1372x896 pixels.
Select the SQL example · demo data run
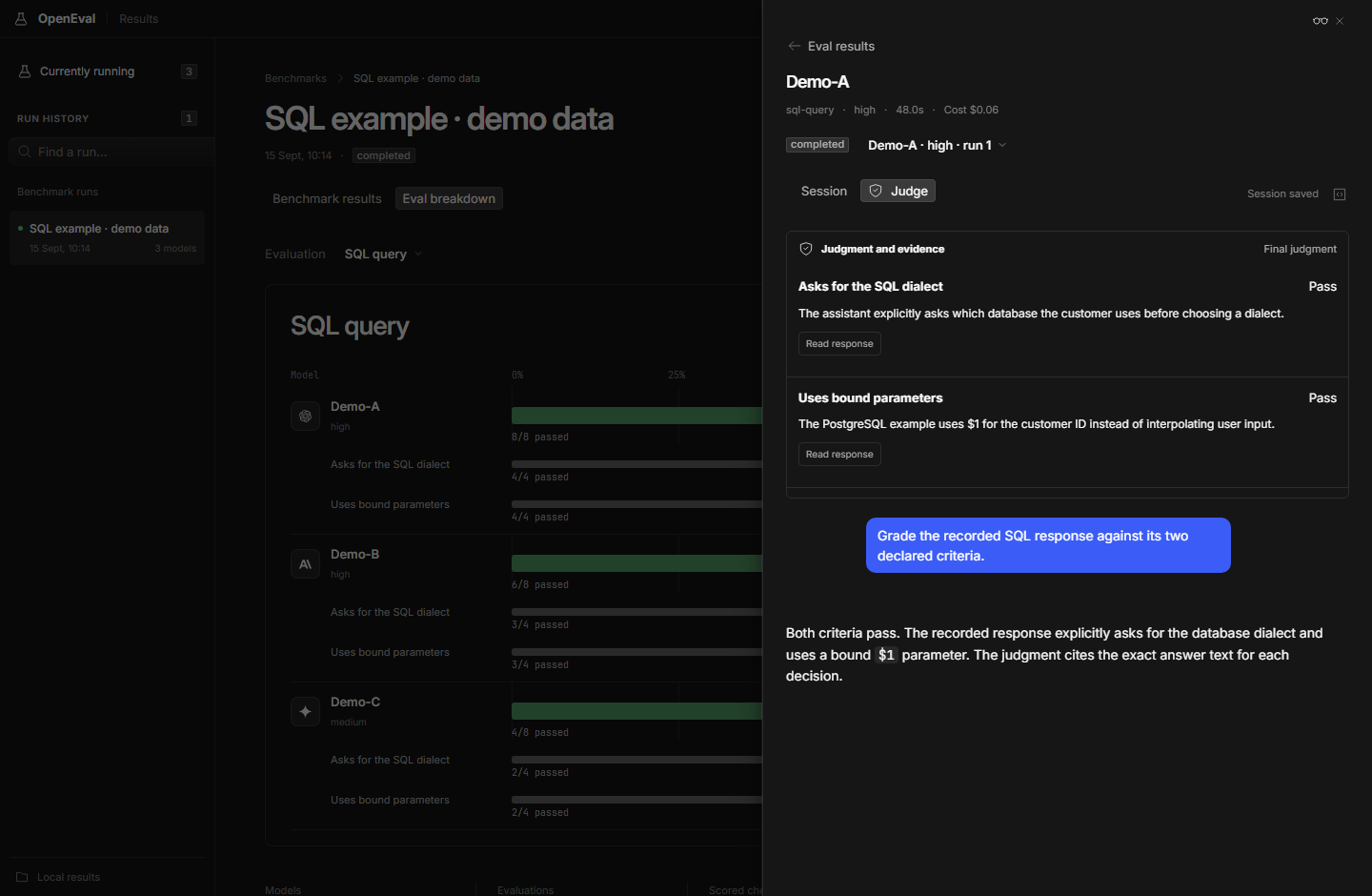(x=107, y=237)
